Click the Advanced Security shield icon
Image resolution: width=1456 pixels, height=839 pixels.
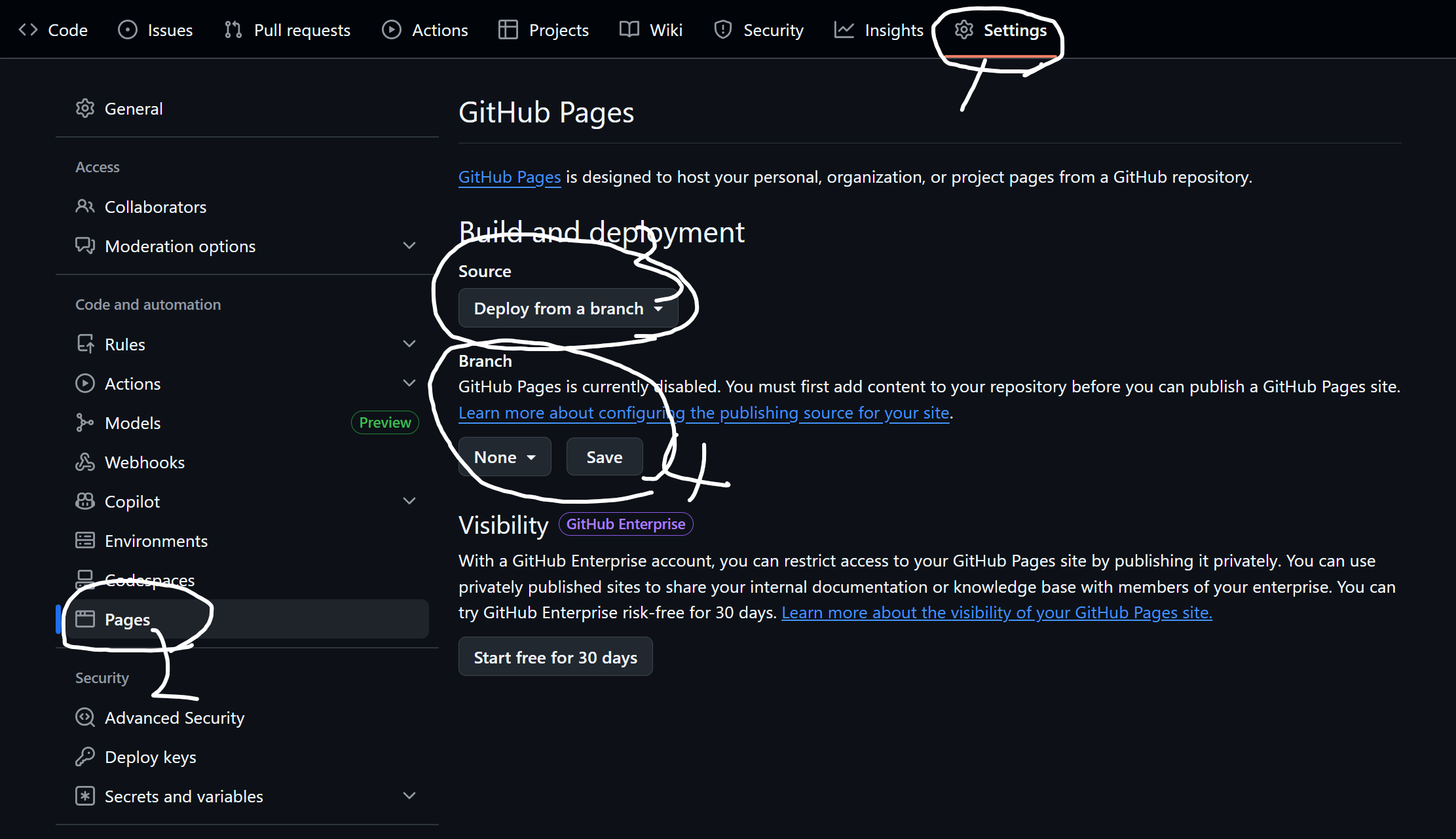point(85,718)
